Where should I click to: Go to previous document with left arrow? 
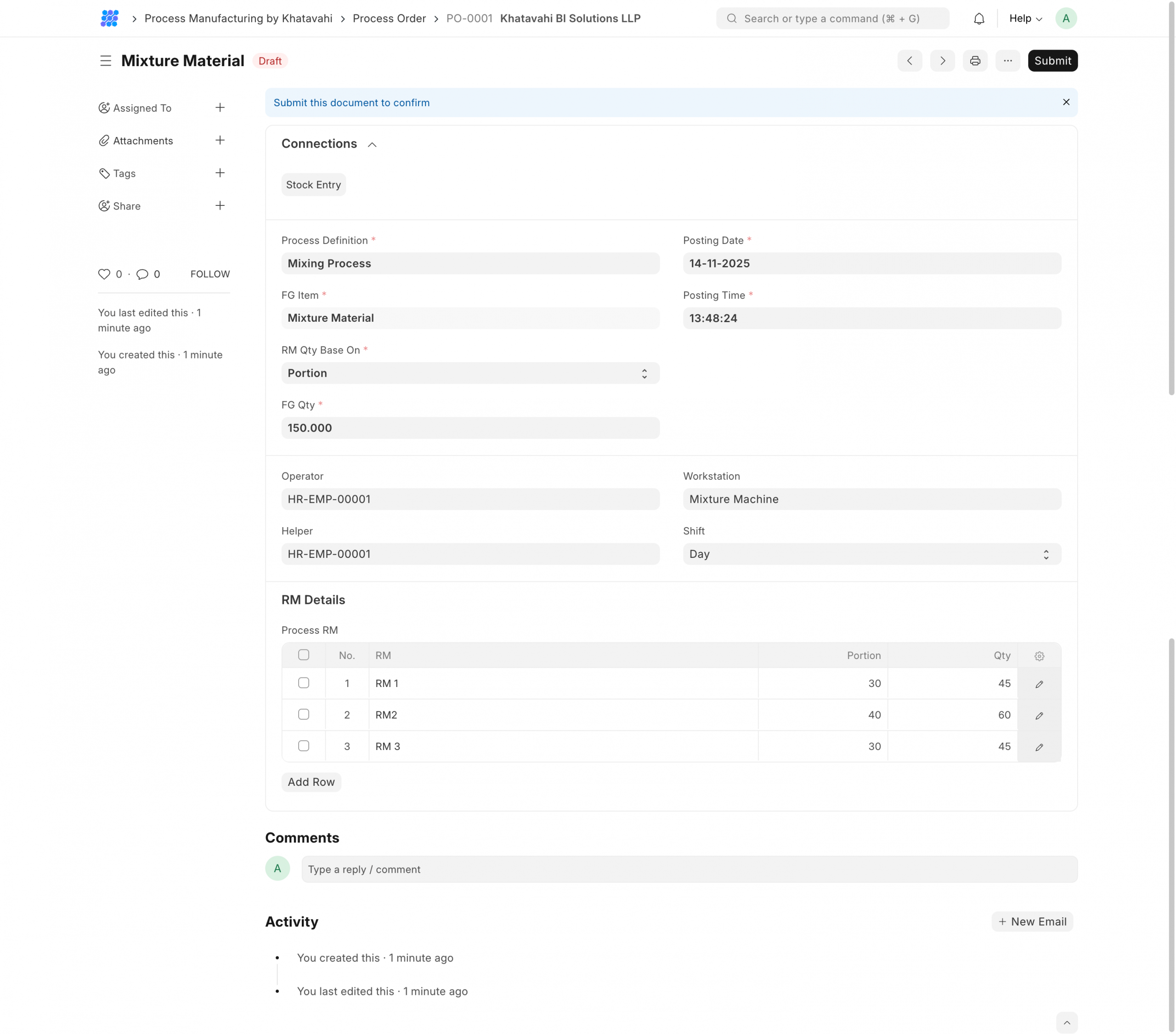[x=909, y=61]
